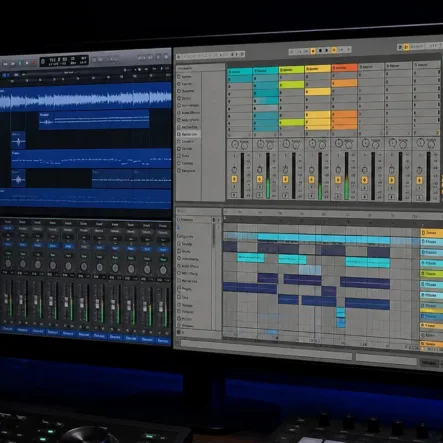Click the red record button in left DAW transport

click(34, 62)
